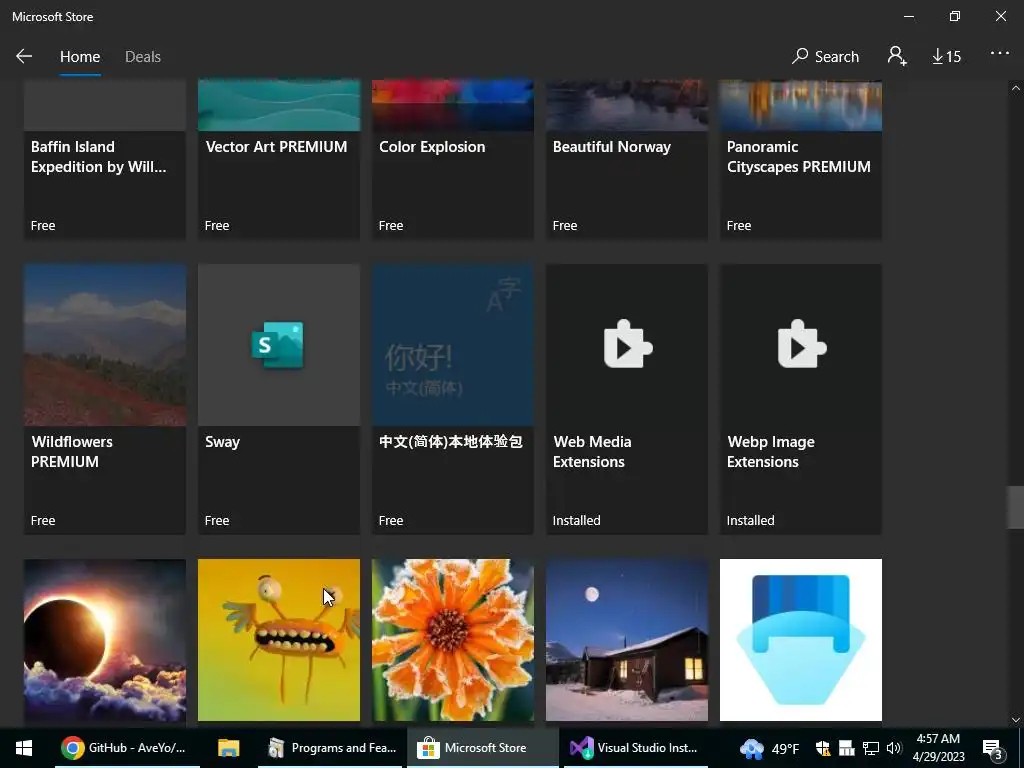Click the Web Media Extensions icon
Screen dimensions: 1024x768
[627, 344]
